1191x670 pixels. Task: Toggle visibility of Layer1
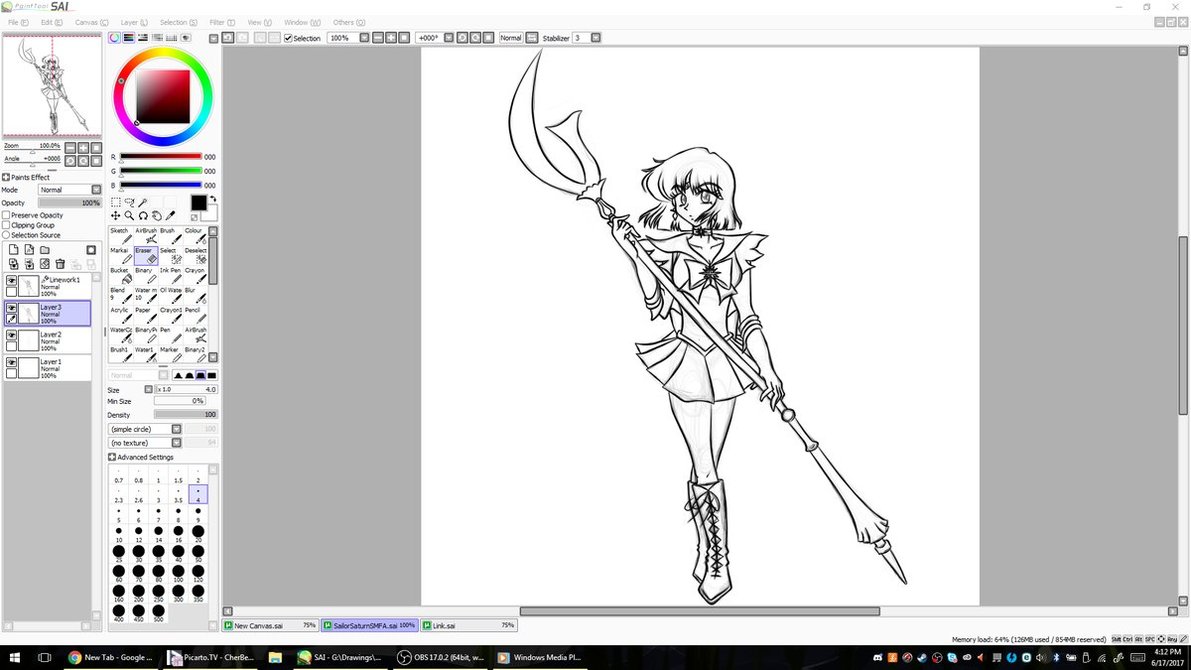click(11, 362)
